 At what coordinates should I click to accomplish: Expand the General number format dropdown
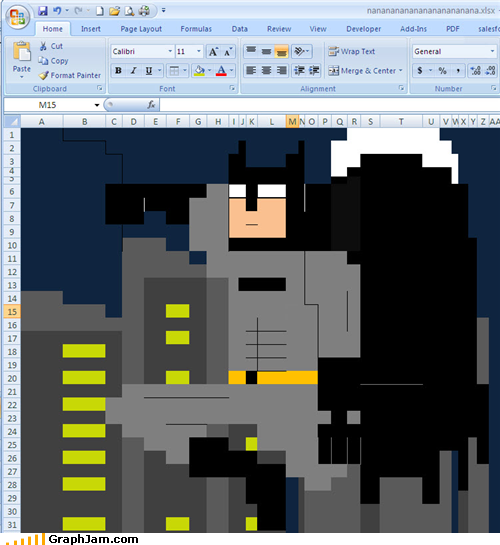pyautogui.click(x=492, y=51)
